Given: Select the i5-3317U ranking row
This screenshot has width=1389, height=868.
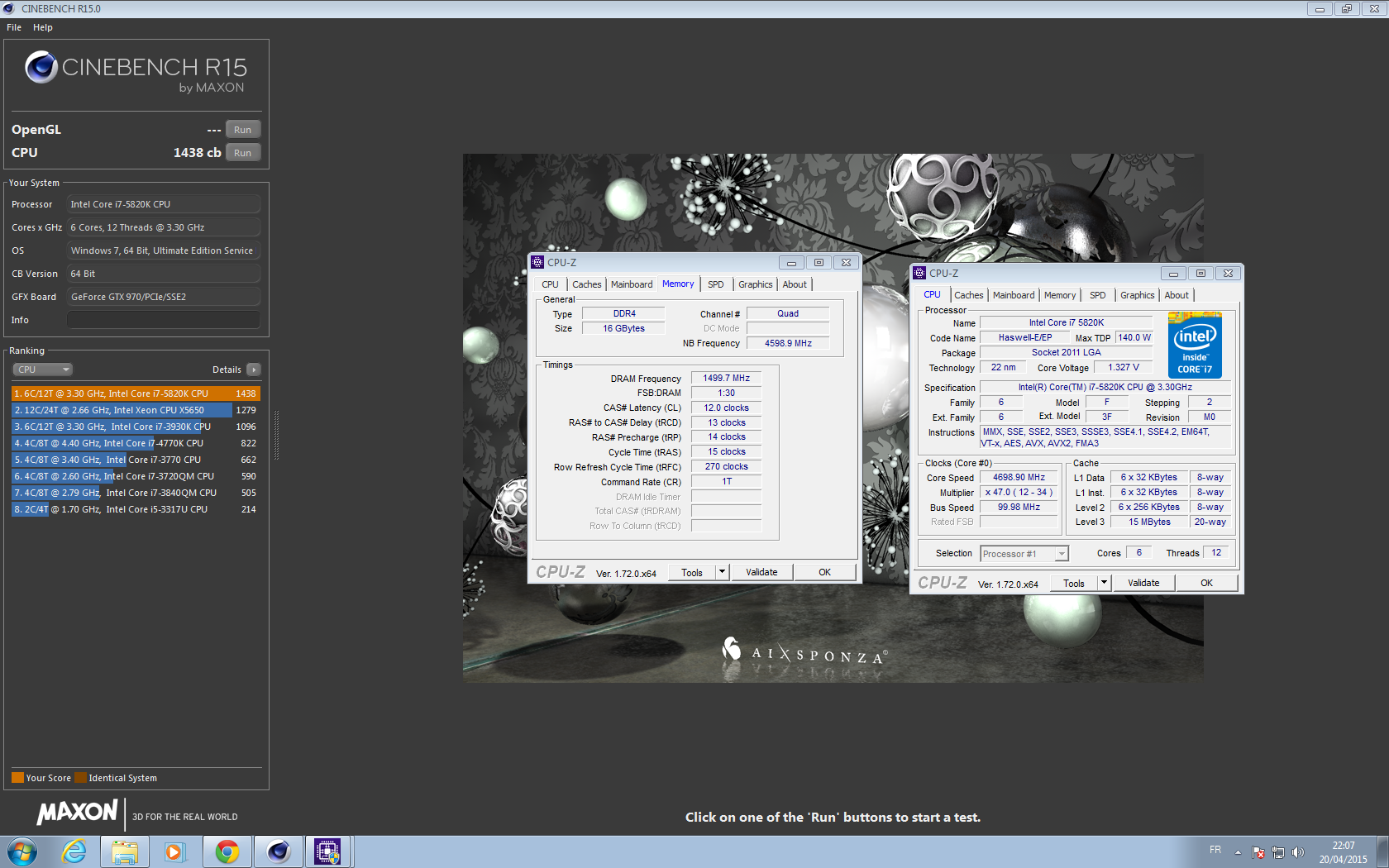Looking at the screenshot, I should (x=136, y=509).
